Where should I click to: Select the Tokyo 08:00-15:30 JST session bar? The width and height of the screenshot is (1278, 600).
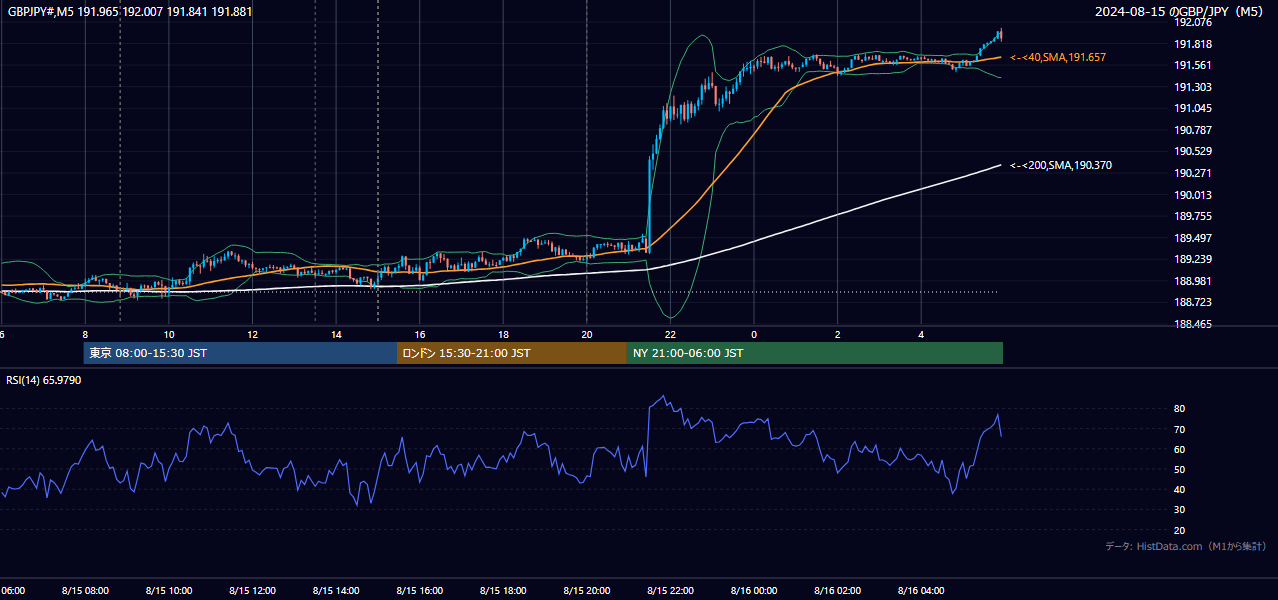point(240,353)
